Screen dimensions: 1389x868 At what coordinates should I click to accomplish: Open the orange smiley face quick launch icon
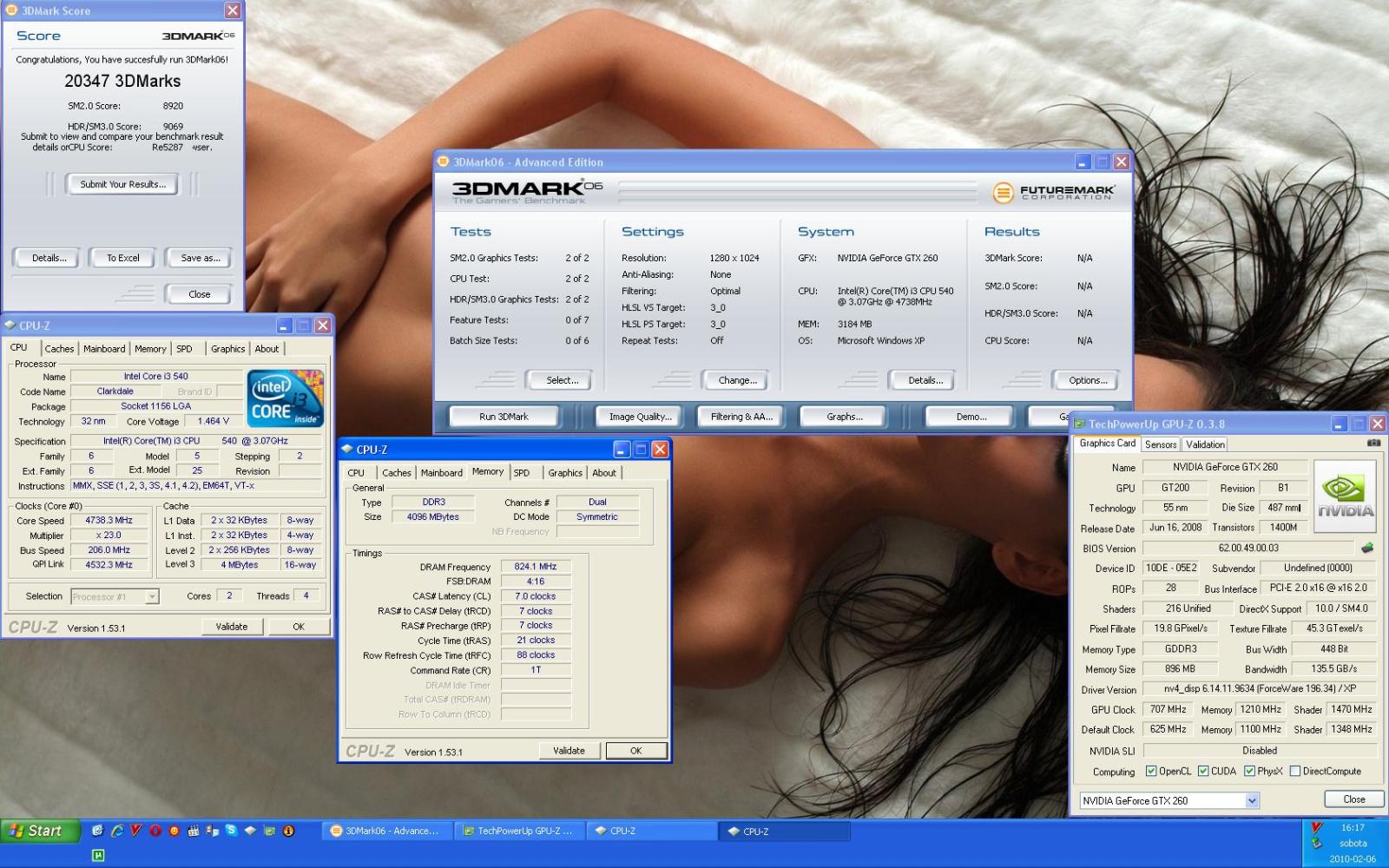[174, 831]
